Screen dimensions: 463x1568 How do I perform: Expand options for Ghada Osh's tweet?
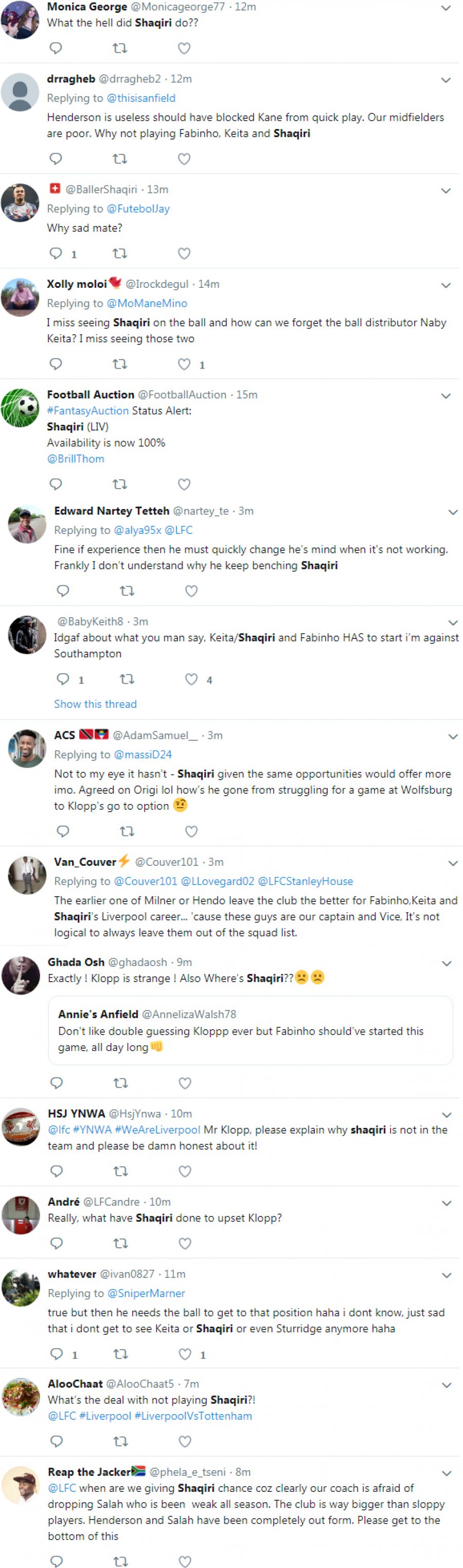click(x=446, y=964)
